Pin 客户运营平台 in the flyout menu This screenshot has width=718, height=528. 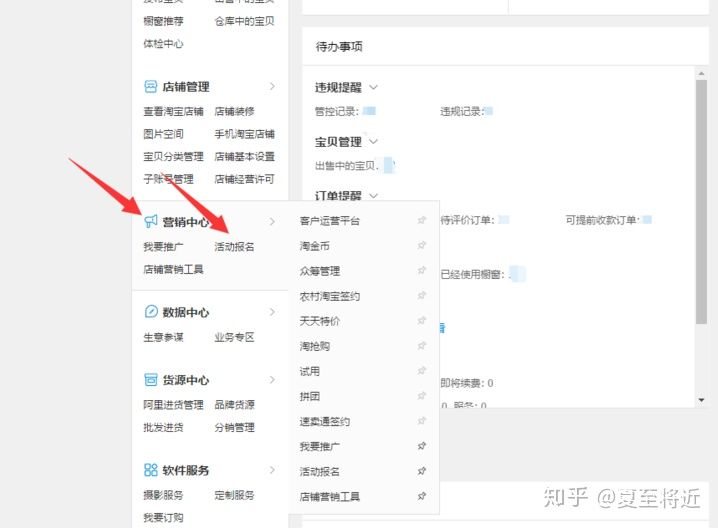click(x=422, y=220)
